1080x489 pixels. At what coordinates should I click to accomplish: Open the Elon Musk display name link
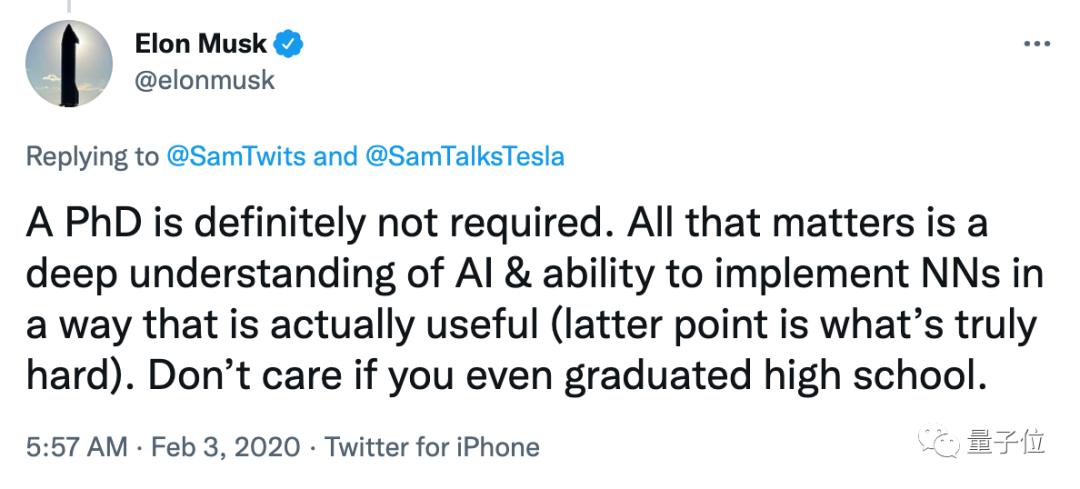(200, 45)
